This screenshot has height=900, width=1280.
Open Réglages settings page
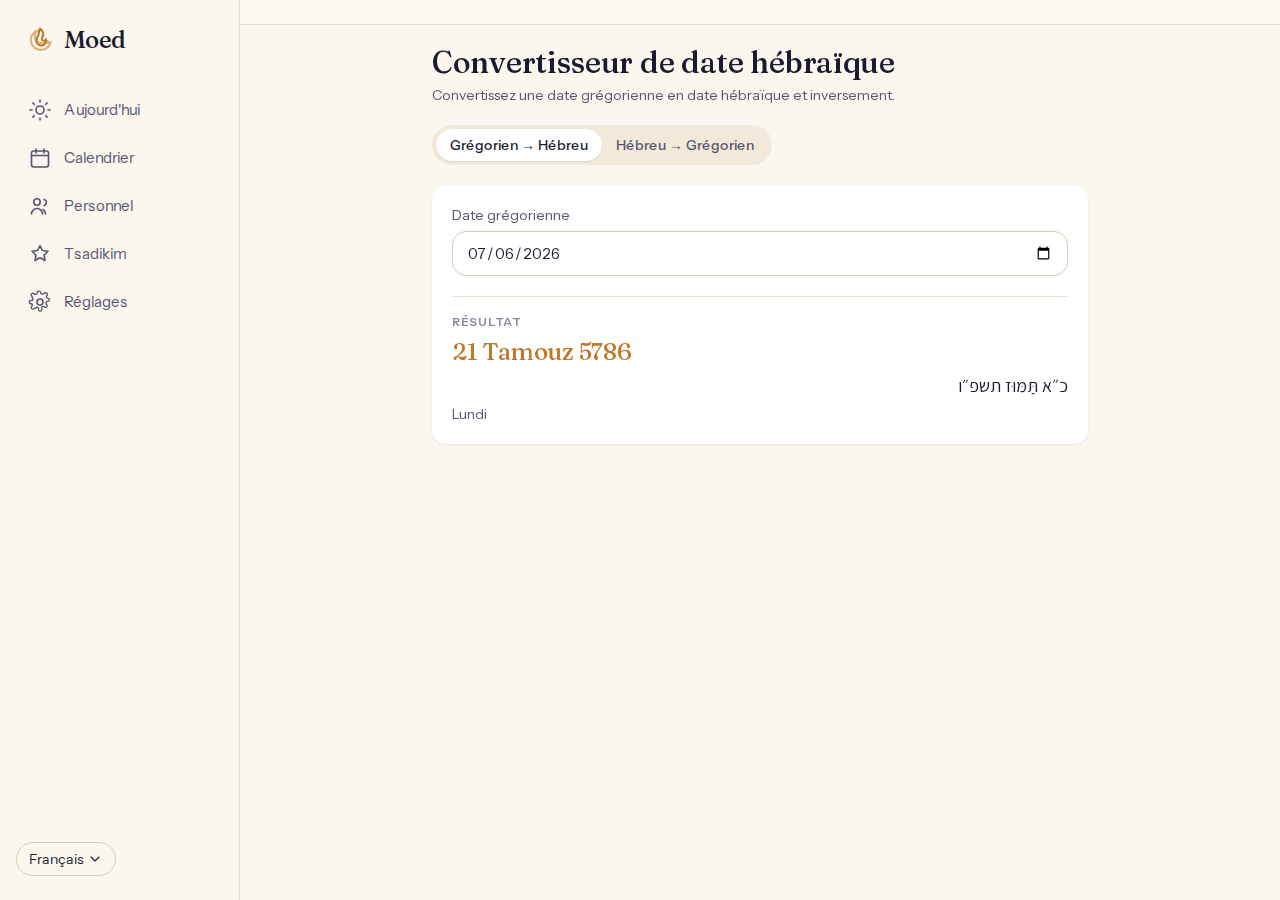point(120,302)
